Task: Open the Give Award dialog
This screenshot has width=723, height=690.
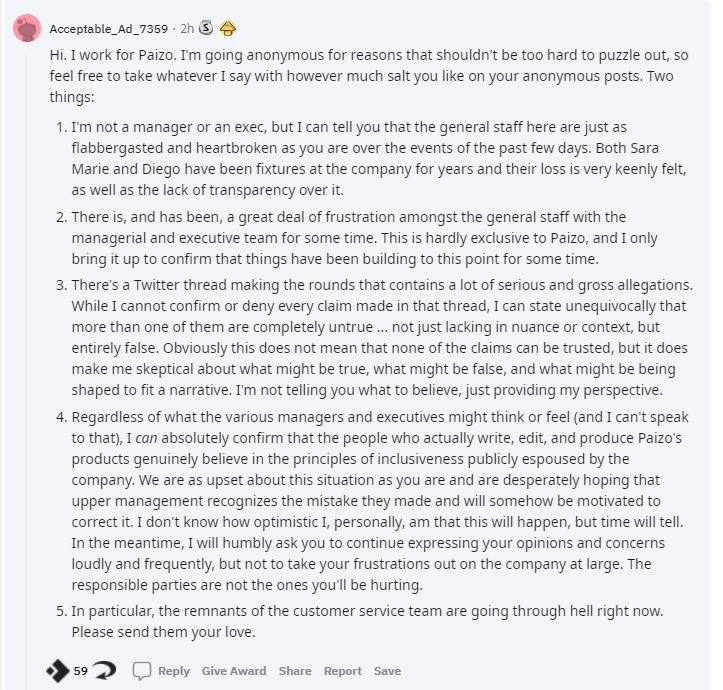Action: tap(234, 671)
